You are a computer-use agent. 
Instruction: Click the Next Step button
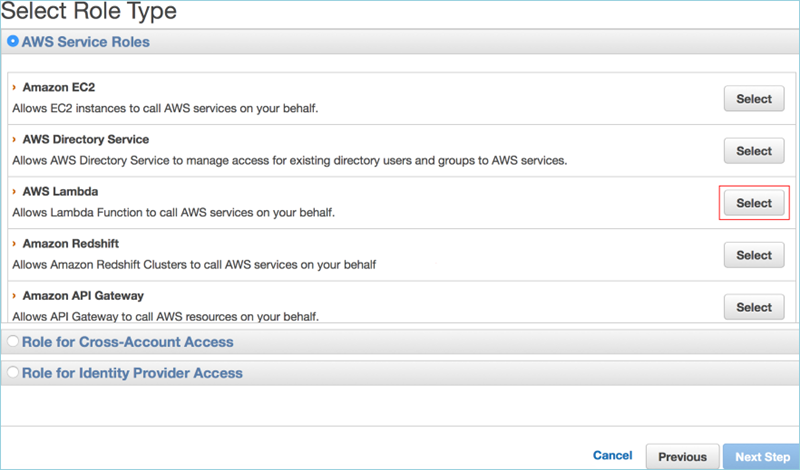(x=762, y=456)
